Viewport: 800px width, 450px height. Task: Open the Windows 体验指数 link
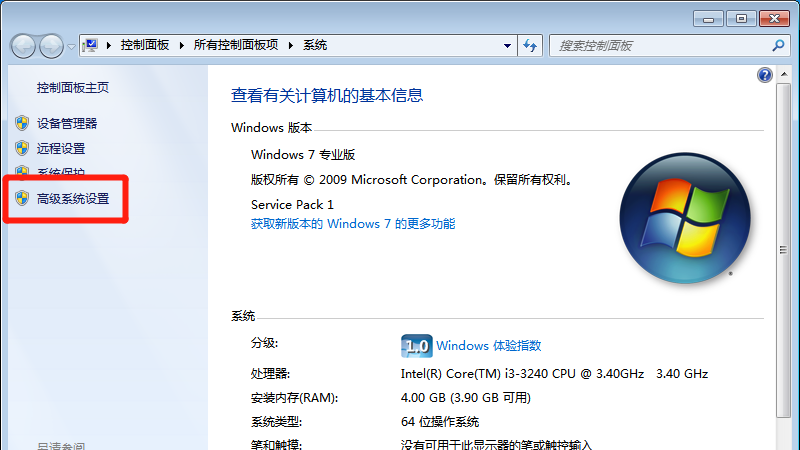point(489,345)
